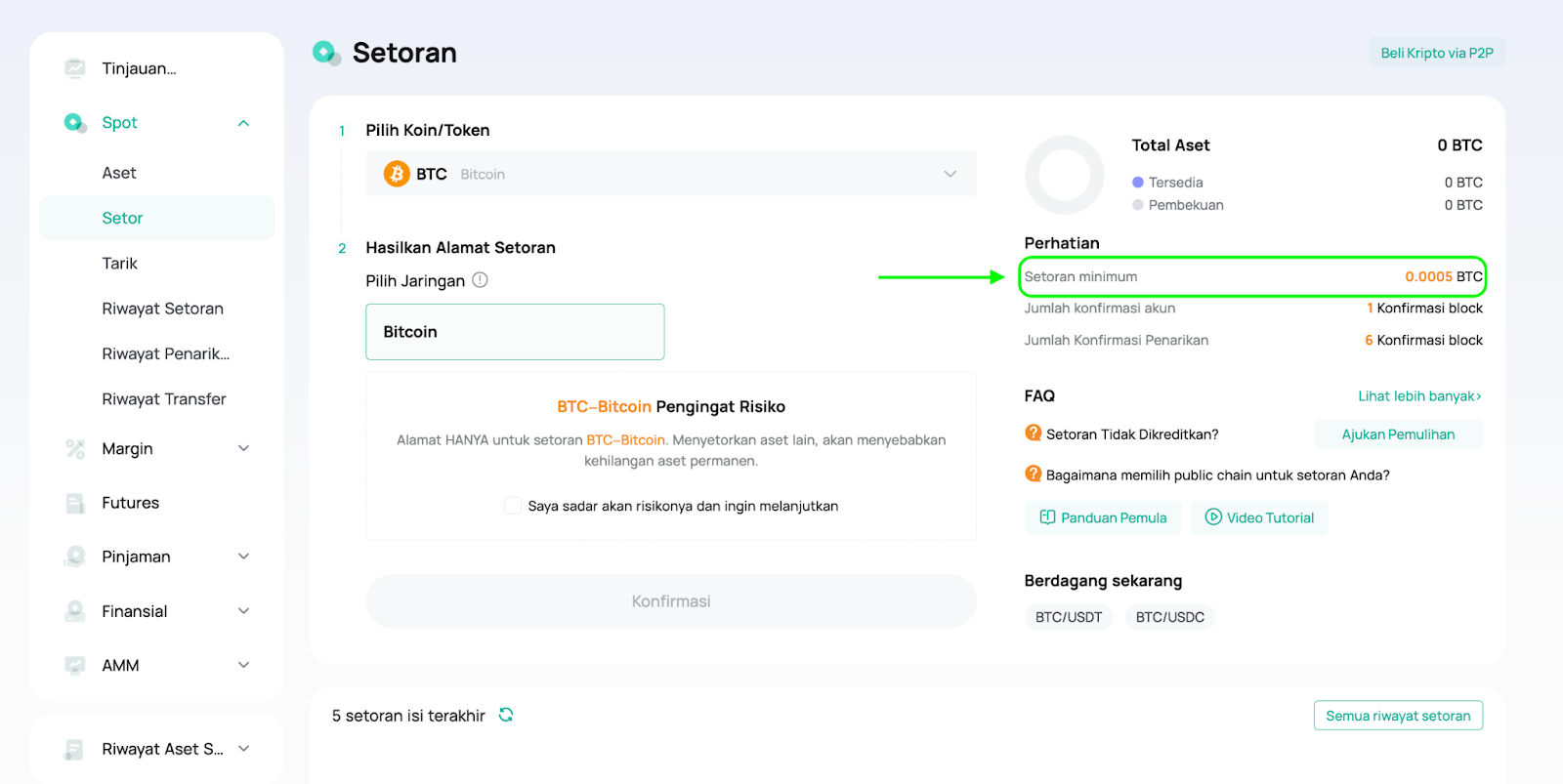Expand the Margin submenu chevron
1563x784 pixels.
244,448
